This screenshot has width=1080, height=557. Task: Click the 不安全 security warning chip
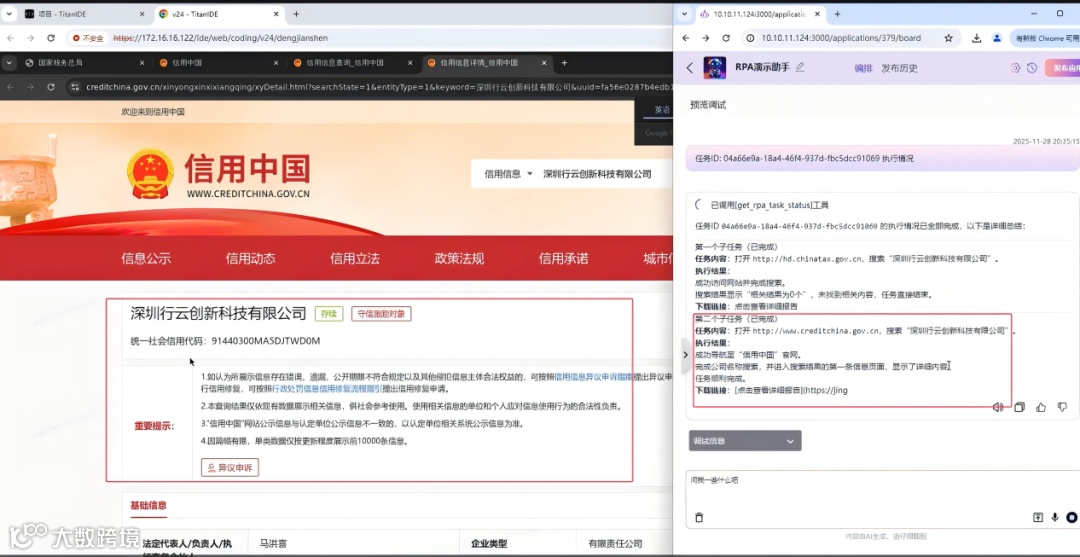point(88,38)
